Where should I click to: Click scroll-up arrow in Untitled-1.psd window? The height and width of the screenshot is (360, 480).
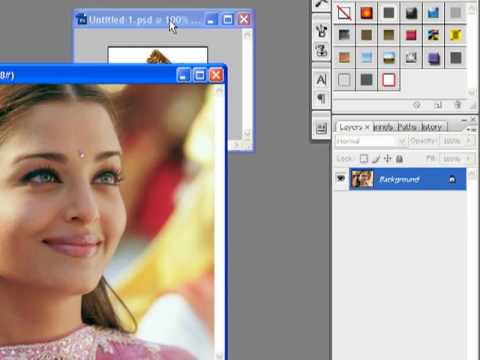tap(247, 35)
